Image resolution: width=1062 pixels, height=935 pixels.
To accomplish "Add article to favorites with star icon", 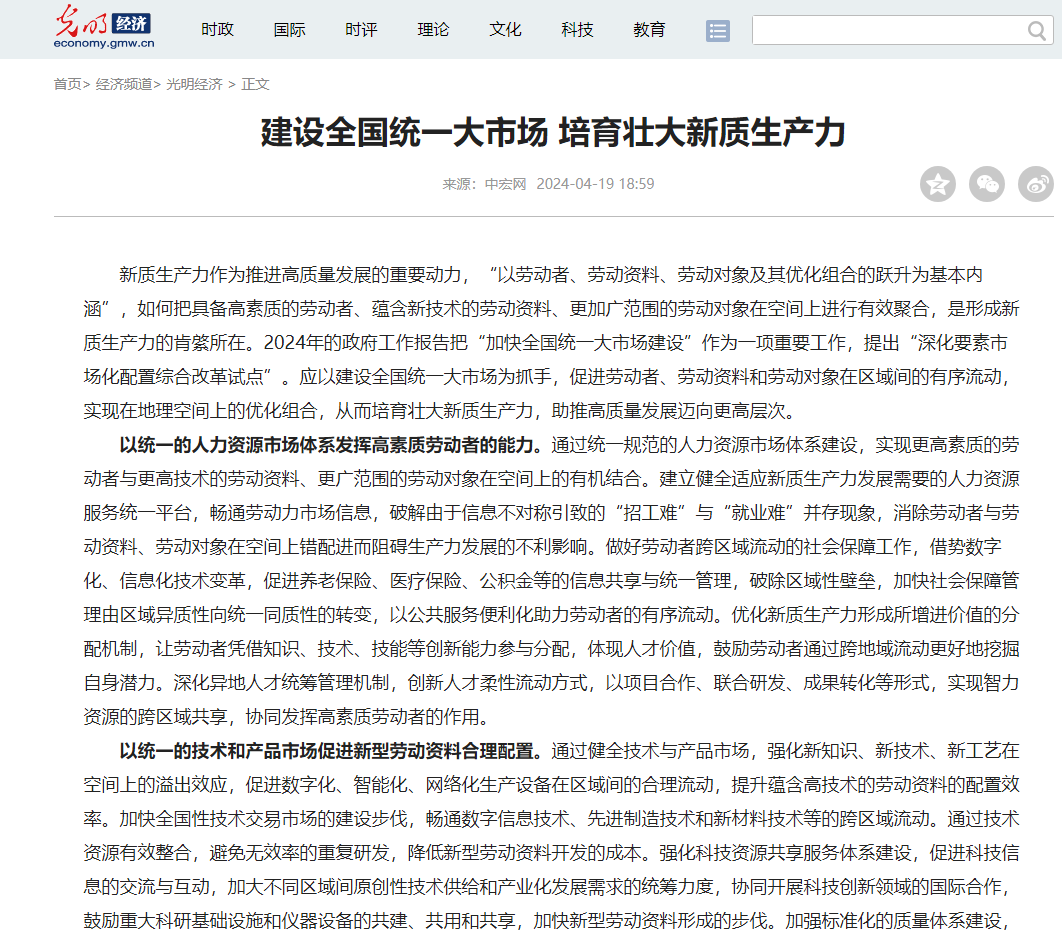I will click(937, 184).
